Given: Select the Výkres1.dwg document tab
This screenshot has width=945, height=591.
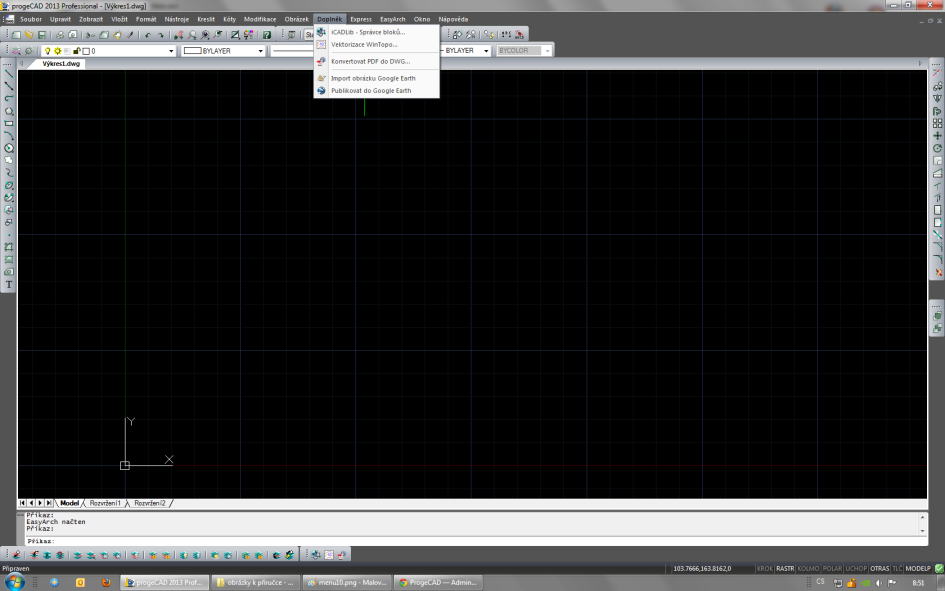Looking at the screenshot, I should pos(61,63).
